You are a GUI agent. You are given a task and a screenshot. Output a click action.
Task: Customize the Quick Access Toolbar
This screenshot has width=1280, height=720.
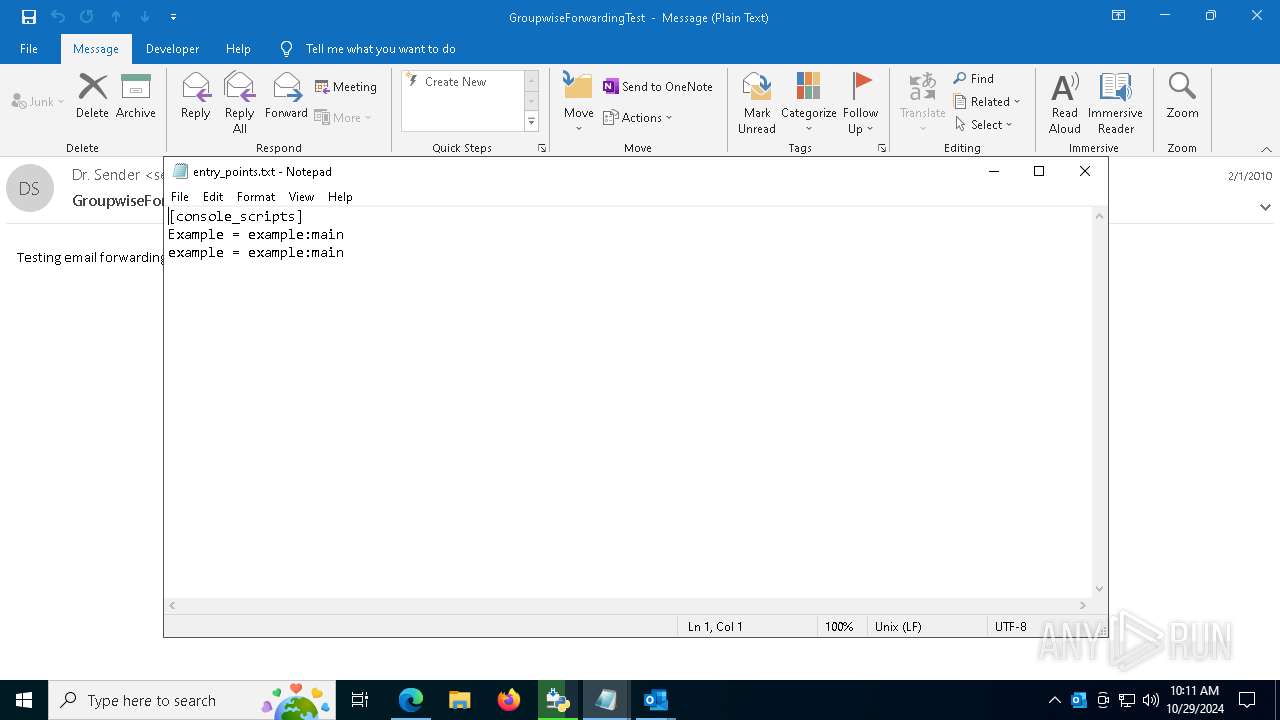click(173, 17)
